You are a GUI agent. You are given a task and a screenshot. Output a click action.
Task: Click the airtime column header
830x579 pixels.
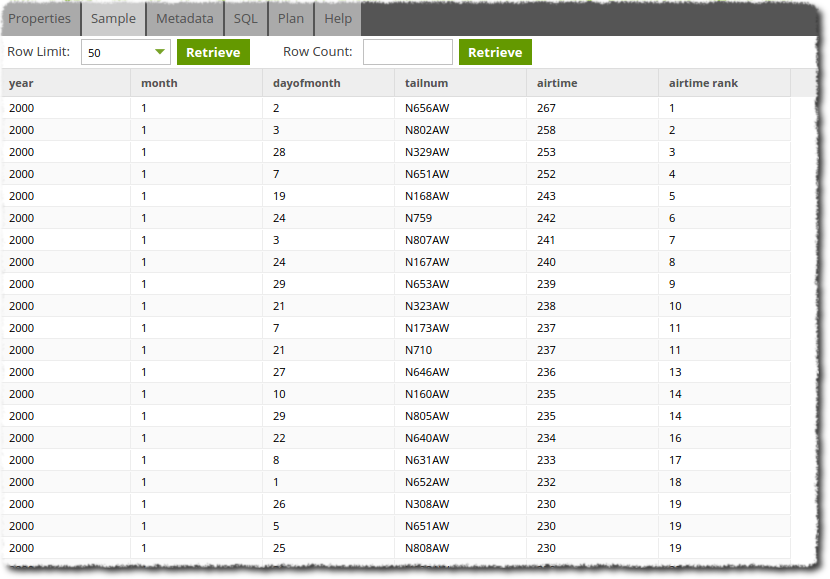coord(592,83)
